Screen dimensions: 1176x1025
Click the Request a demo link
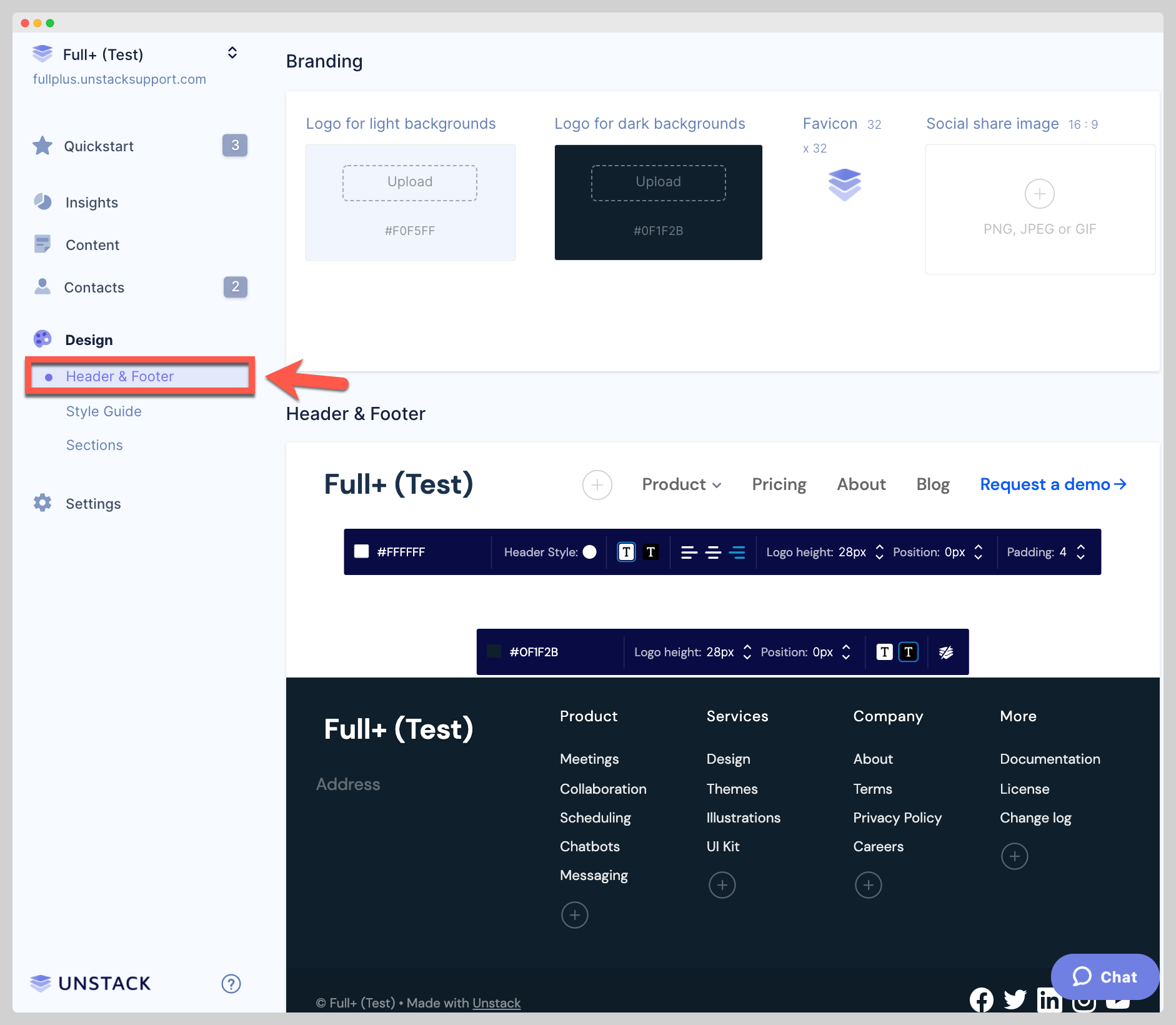click(1052, 484)
